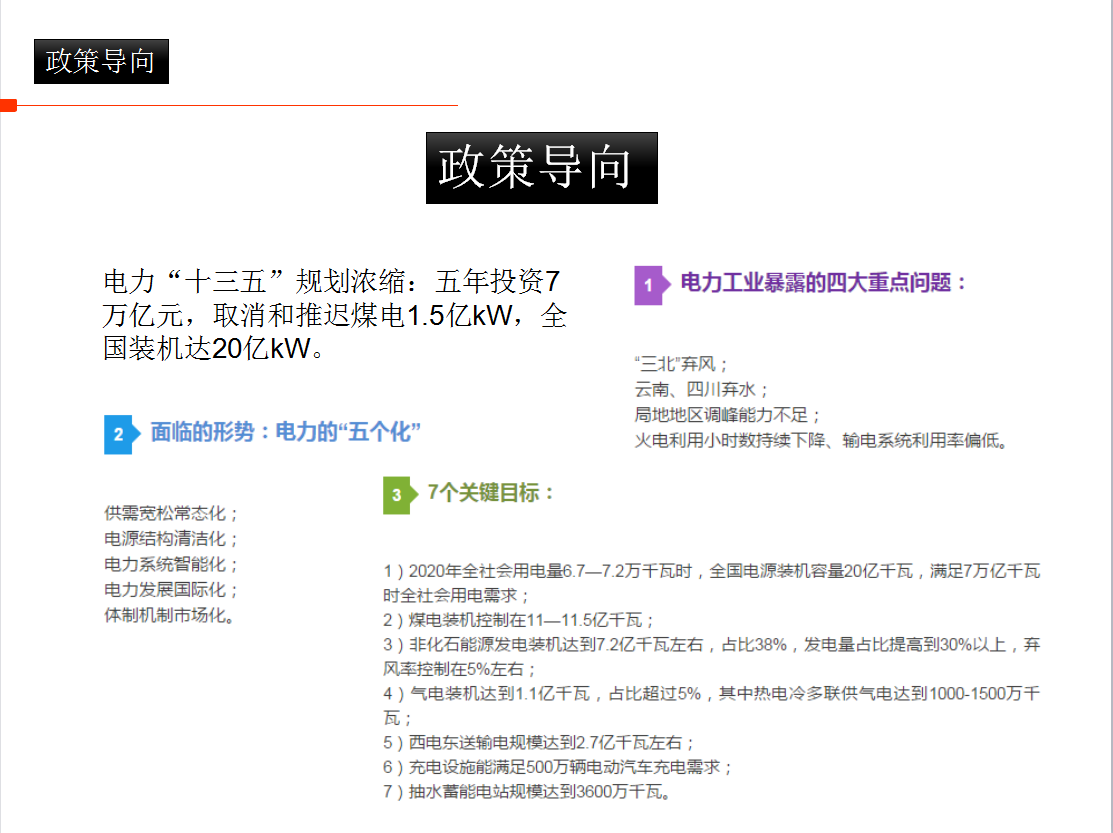Click the line 供需宽松常态化

[x=172, y=513]
